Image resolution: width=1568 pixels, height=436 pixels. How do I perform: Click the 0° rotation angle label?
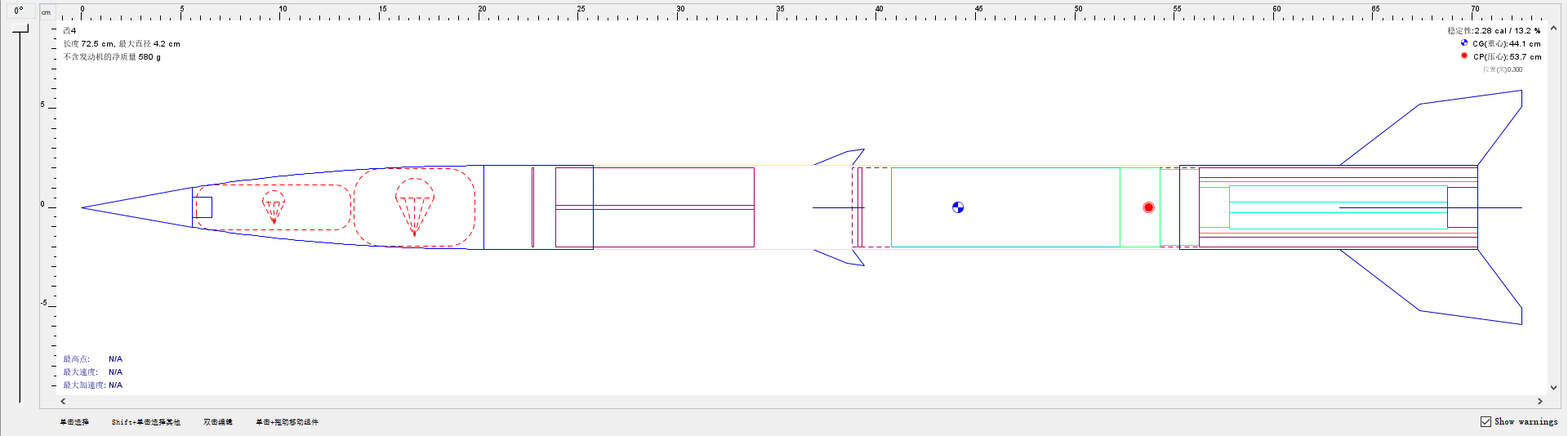[x=19, y=11]
